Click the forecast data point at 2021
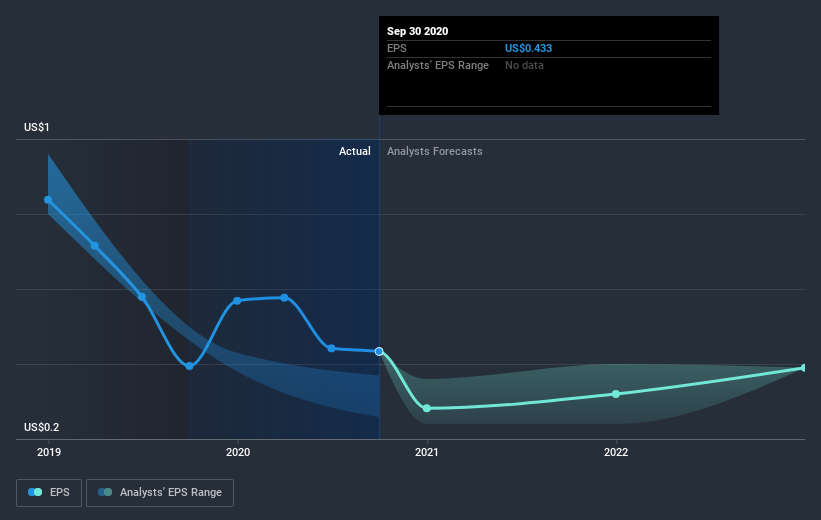 point(427,408)
